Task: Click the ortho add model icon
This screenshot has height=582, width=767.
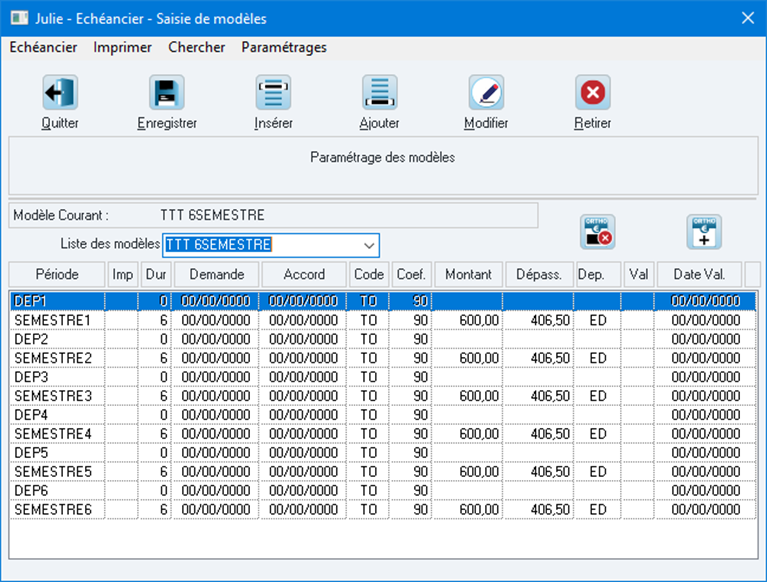Action: 704,232
